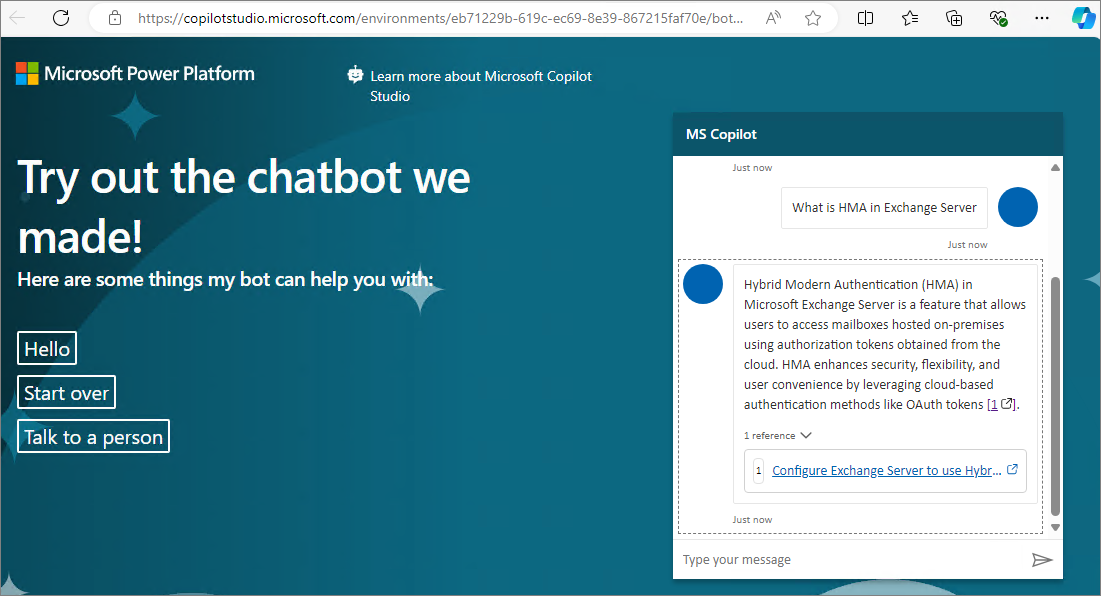Viewport: 1101px width, 596px height.
Task: Click the chat scrollbar down arrow
Action: [x=1055, y=527]
